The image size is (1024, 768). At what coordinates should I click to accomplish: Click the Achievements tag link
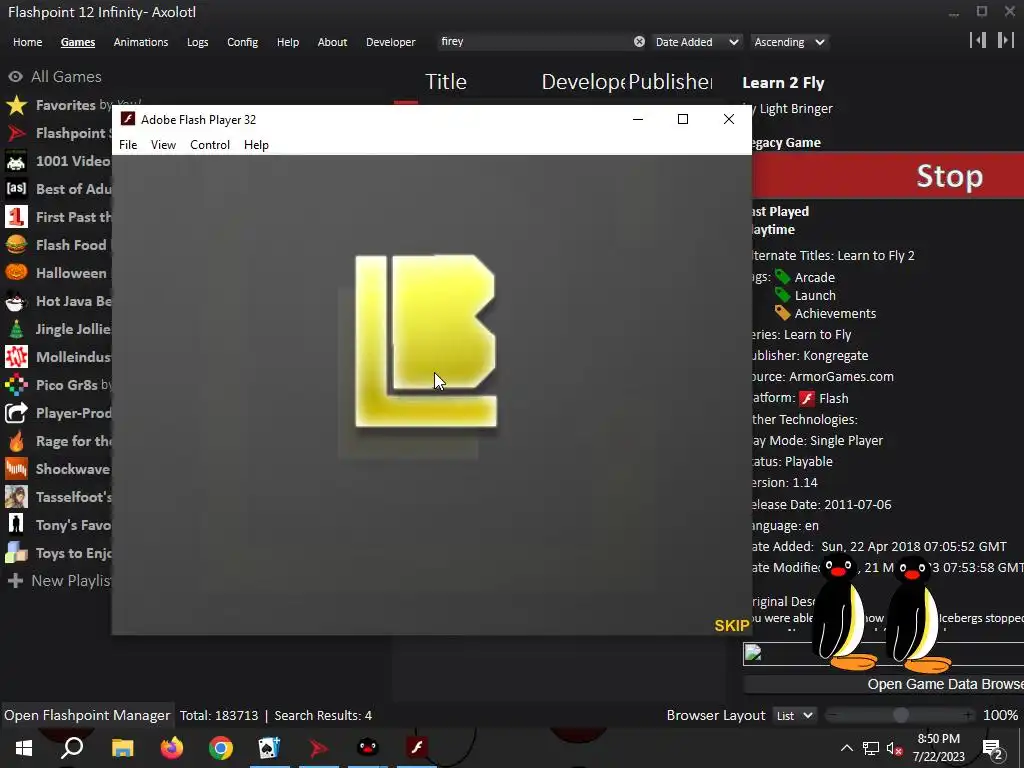(835, 313)
